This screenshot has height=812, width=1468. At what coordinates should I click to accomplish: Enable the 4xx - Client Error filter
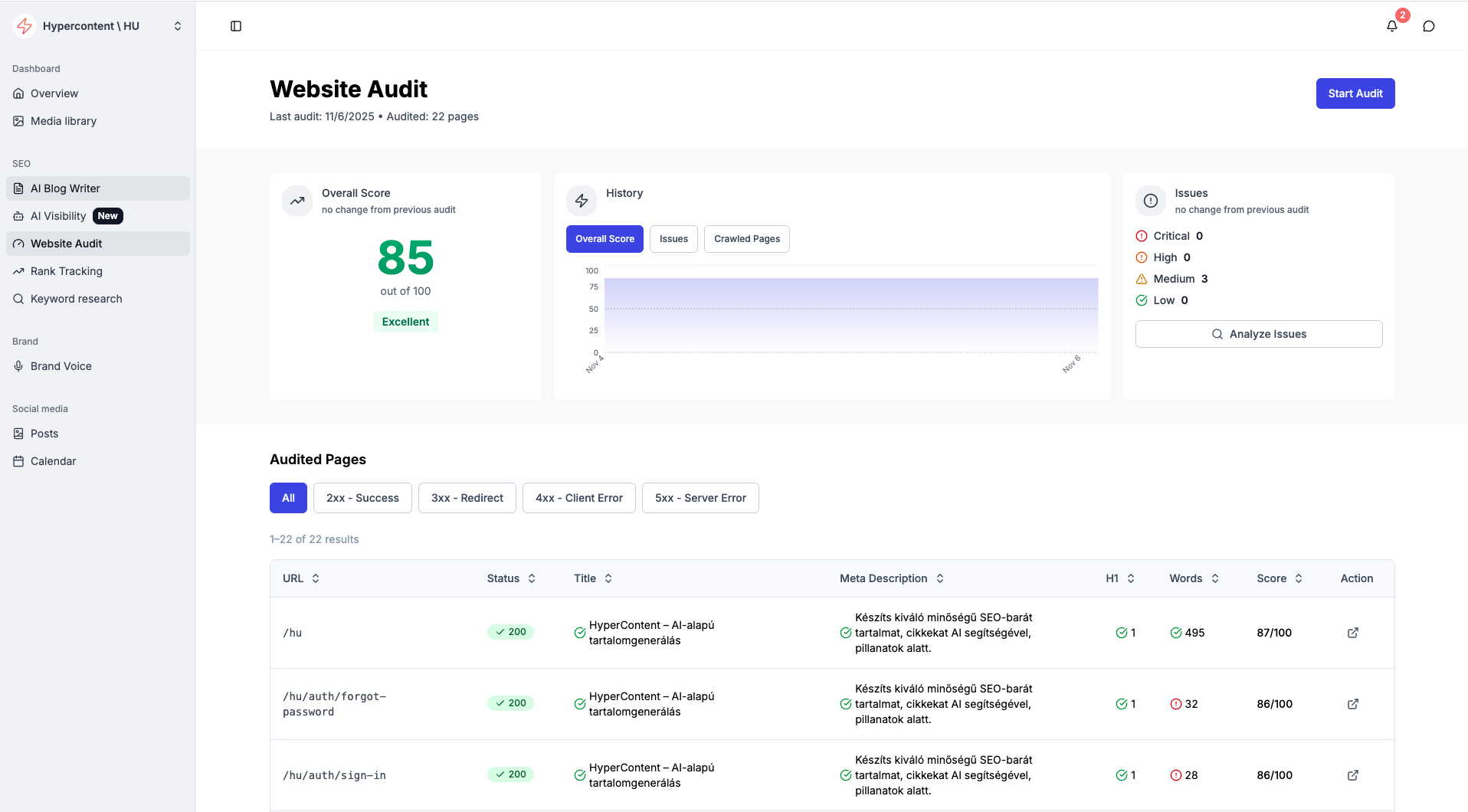coord(578,498)
